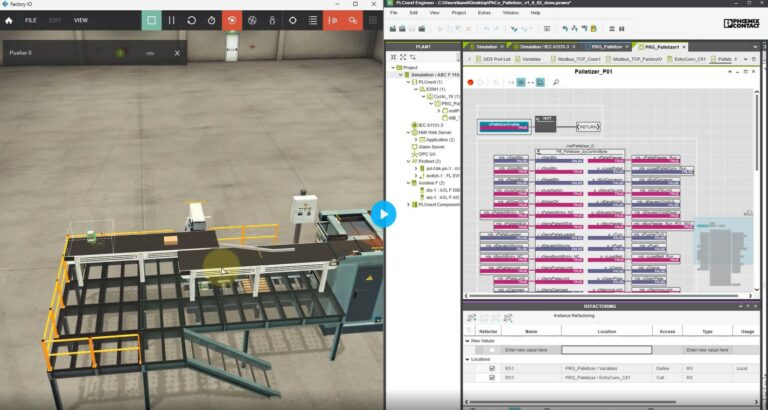
Task: Select the OPC UA tree item
Action: (x=423, y=154)
